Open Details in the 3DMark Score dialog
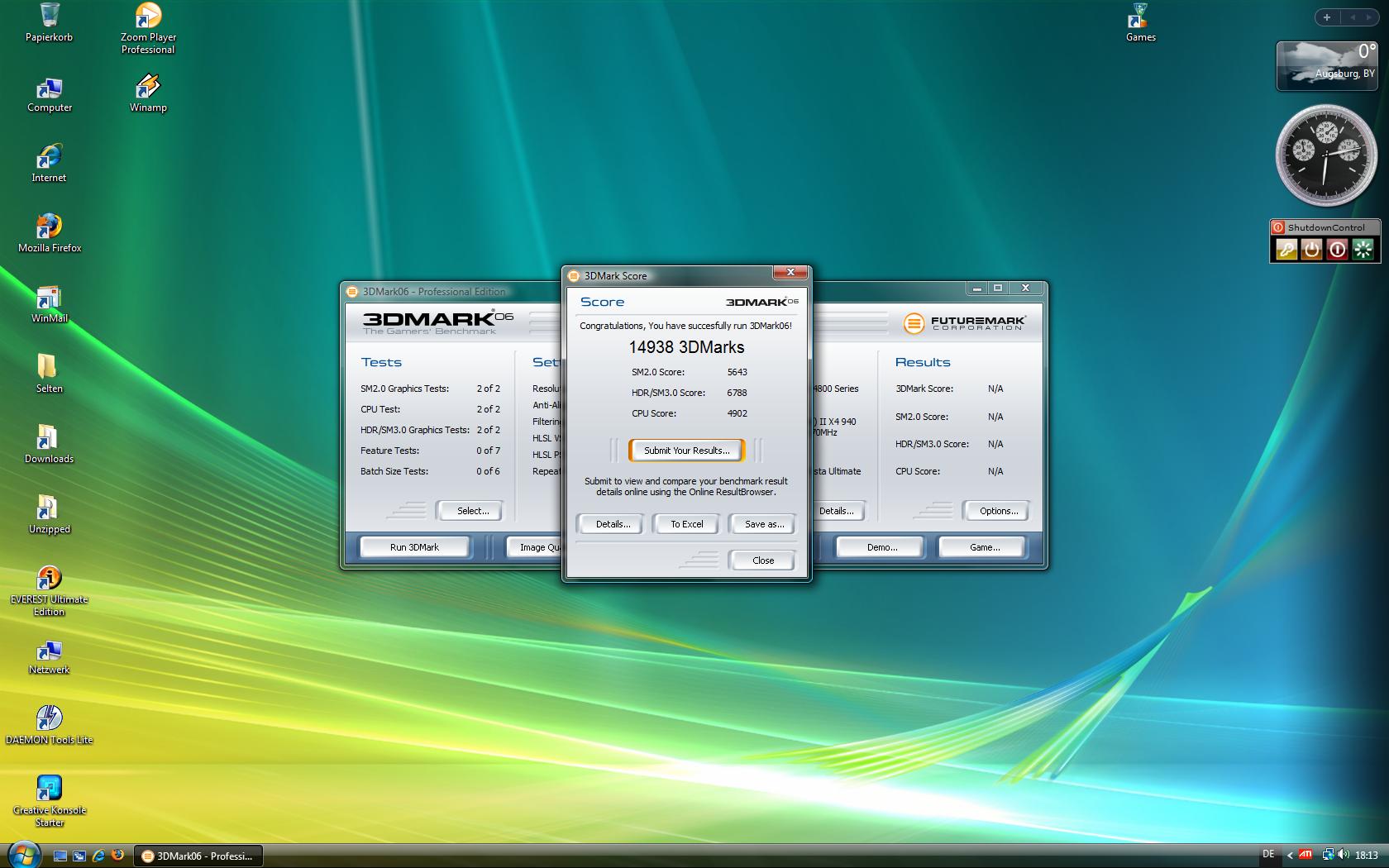 tap(613, 524)
